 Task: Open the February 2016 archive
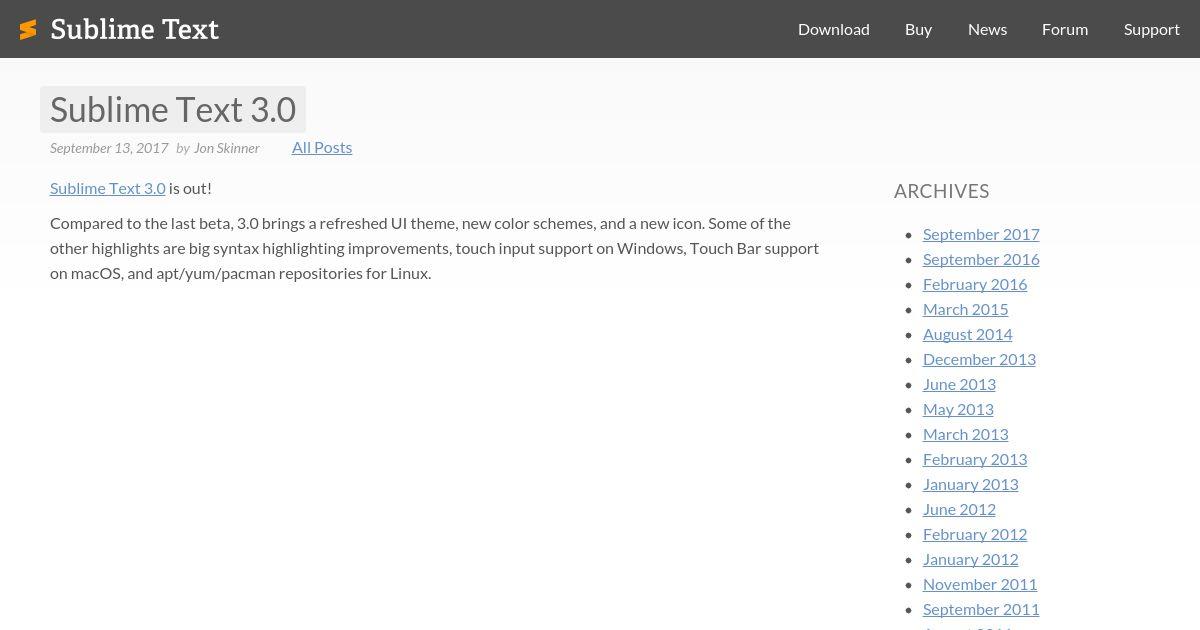(x=975, y=284)
